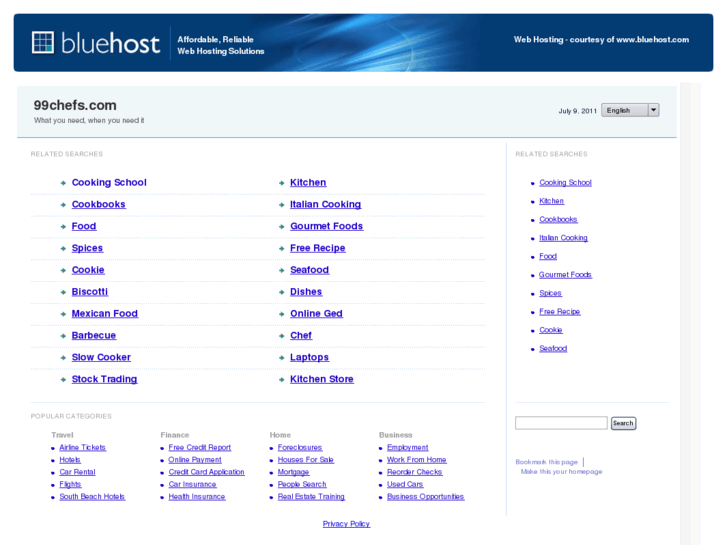Open the Privacy Policy link

click(346, 524)
